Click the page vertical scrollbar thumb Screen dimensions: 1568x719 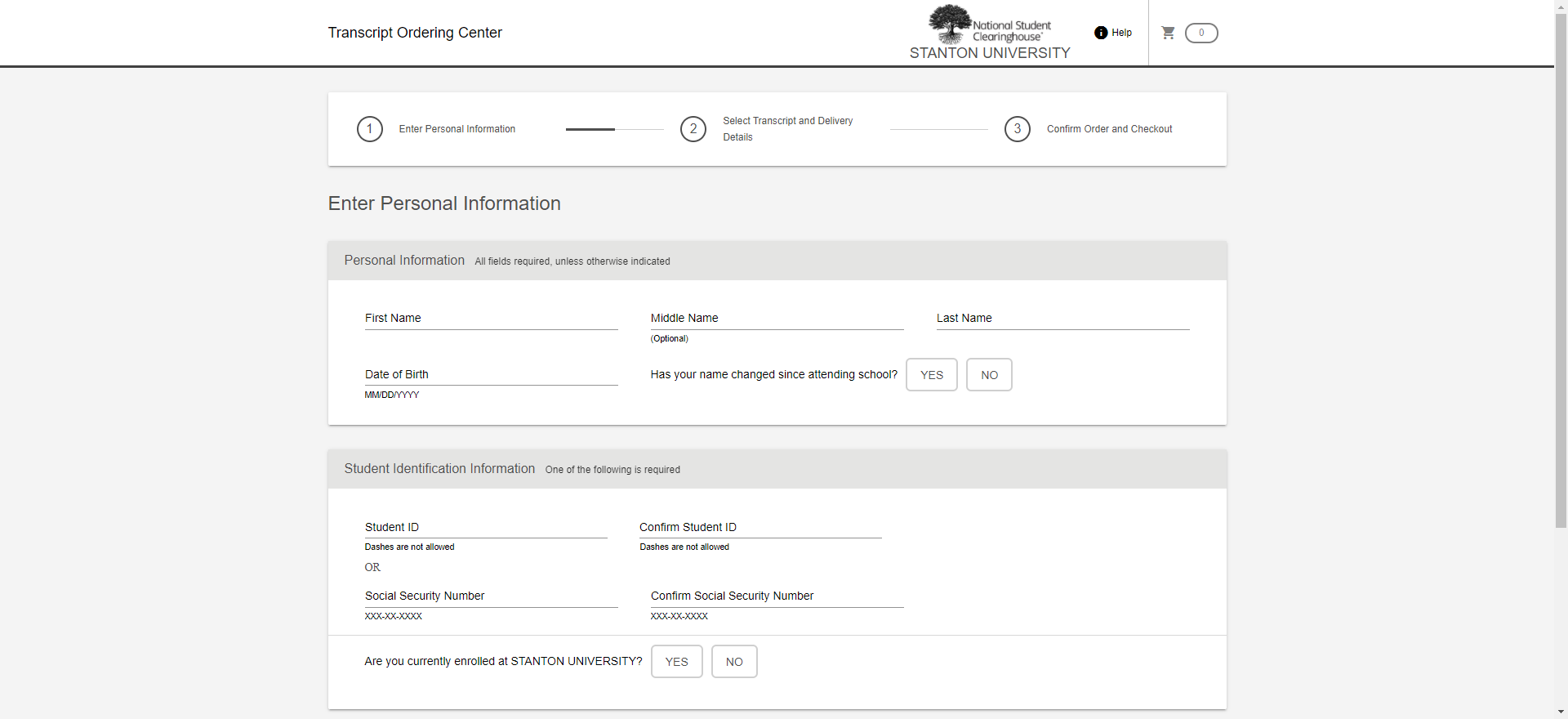point(1561,270)
